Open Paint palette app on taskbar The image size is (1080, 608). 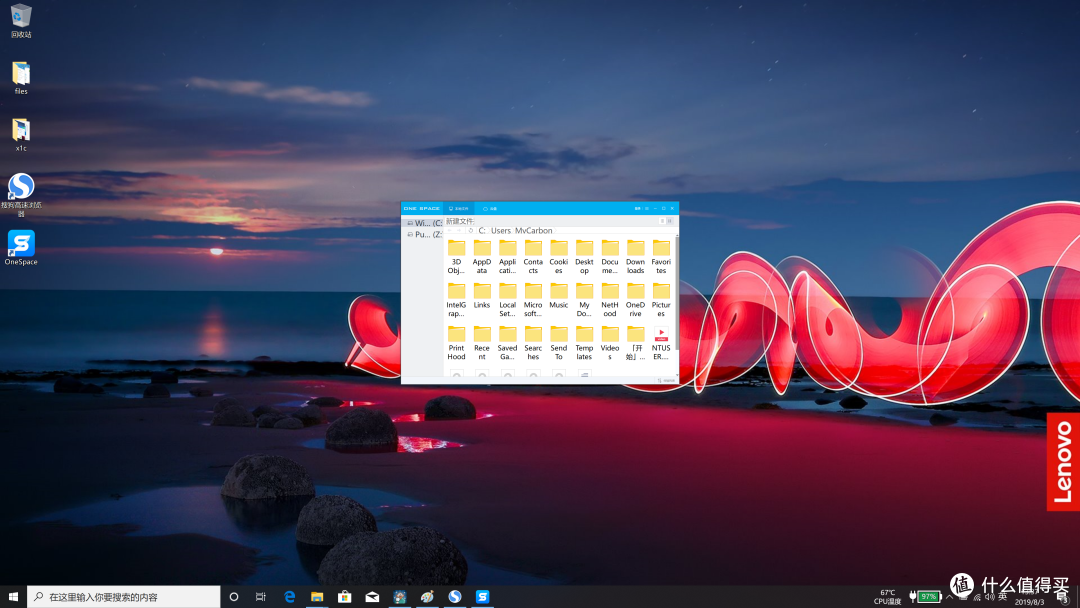pyautogui.click(x=427, y=597)
